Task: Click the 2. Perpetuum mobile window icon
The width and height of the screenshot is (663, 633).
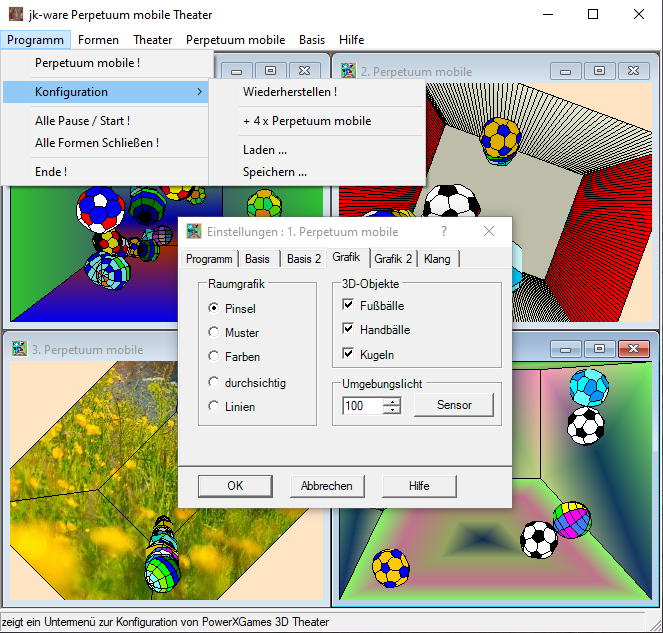Action: 348,71
